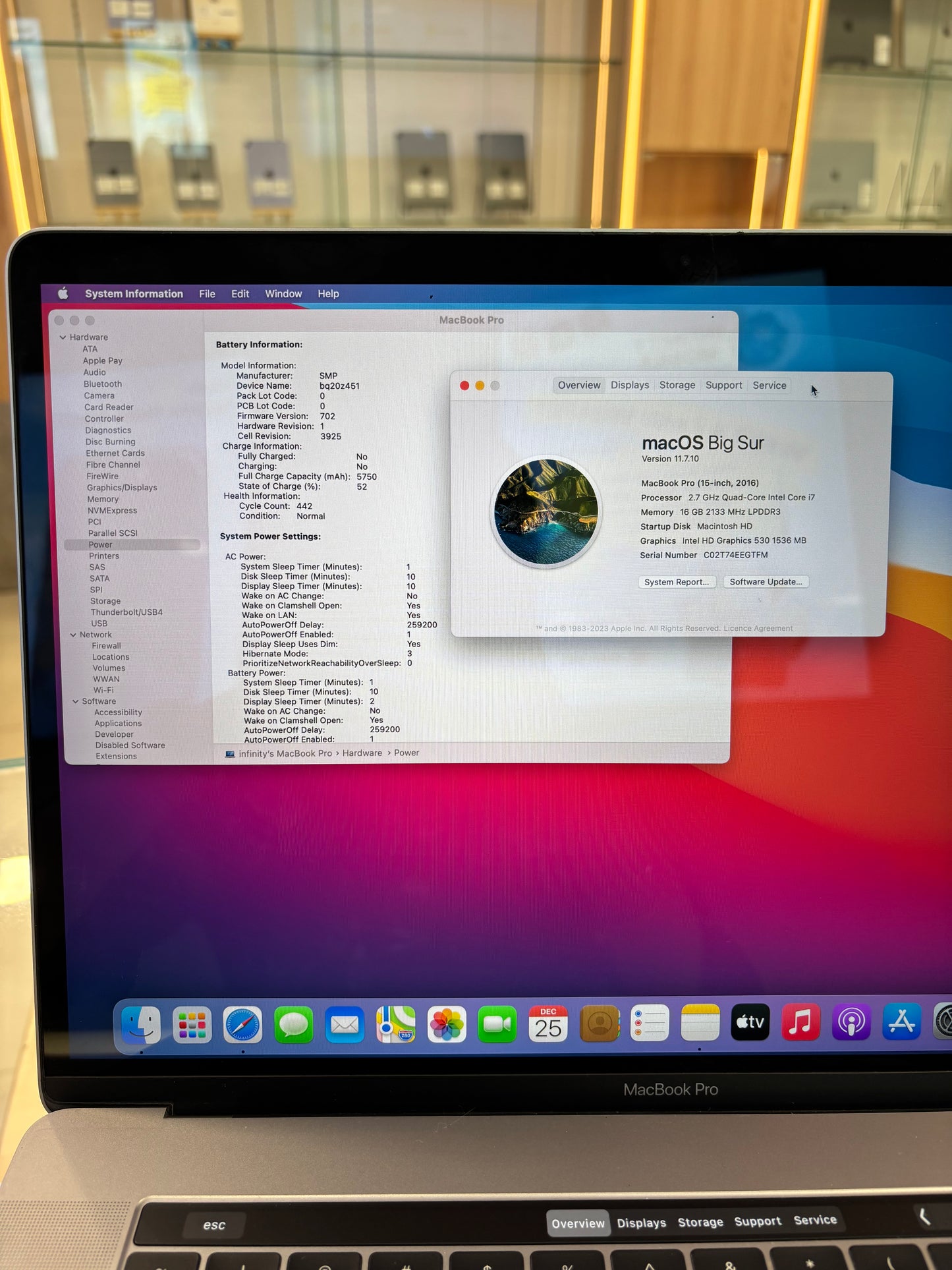This screenshot has width=952, height=1270.
Task: Minimize the About This Mac window
Action: tap(480, 386)
